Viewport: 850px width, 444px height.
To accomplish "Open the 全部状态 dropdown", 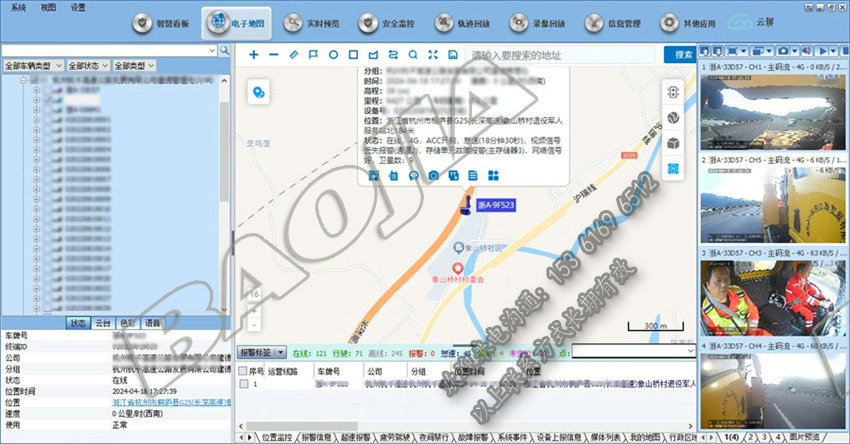I will coord(87,65).
